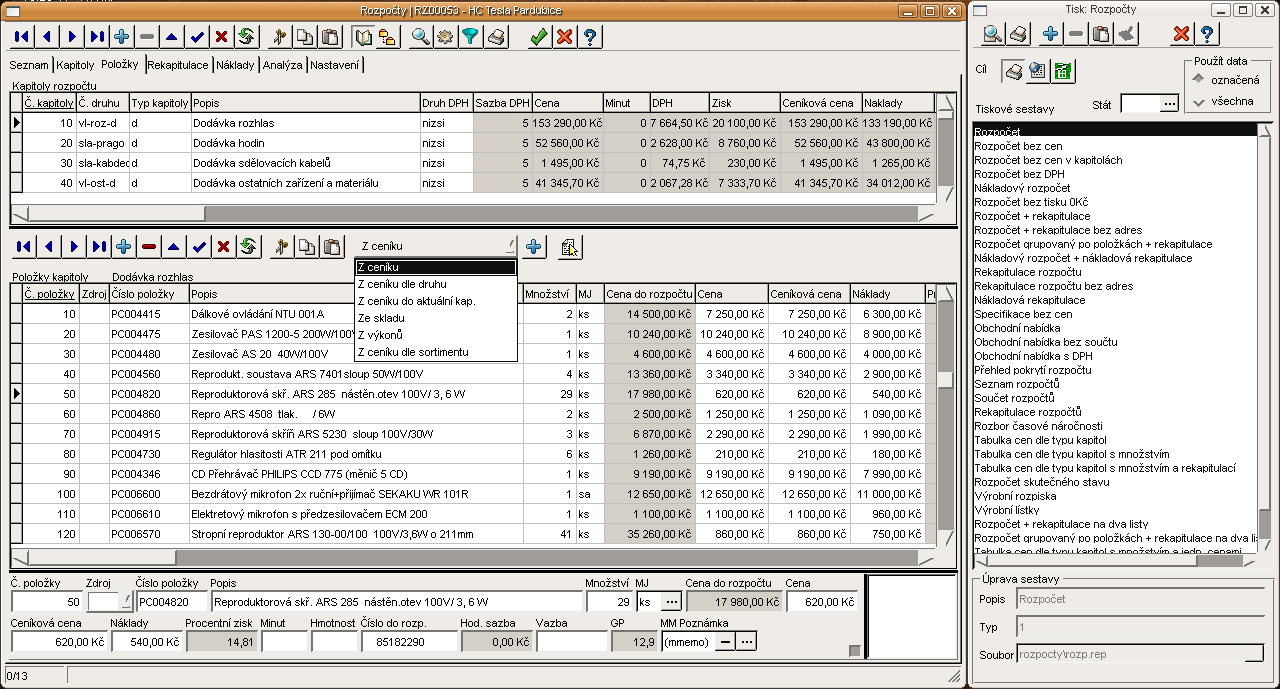Click print preview icon in Tisk window
The width and height of the screenshot is (1280, 689).
[x=992, y=35]
